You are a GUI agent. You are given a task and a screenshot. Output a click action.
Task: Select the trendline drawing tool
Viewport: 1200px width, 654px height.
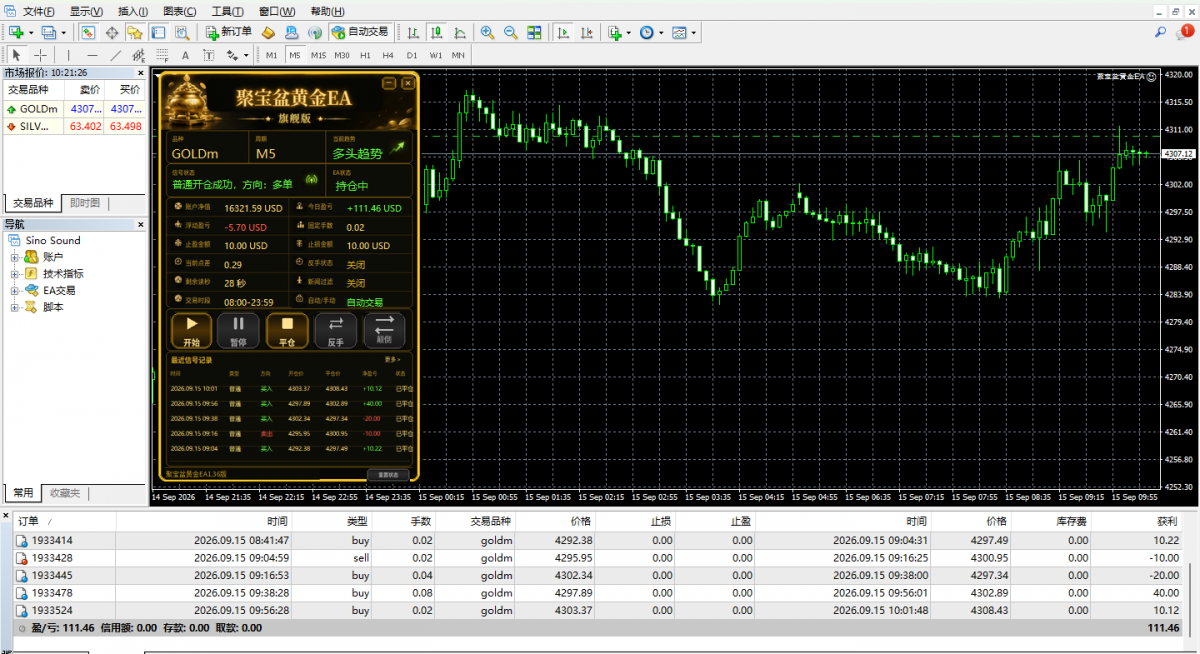tap(115, 55)
